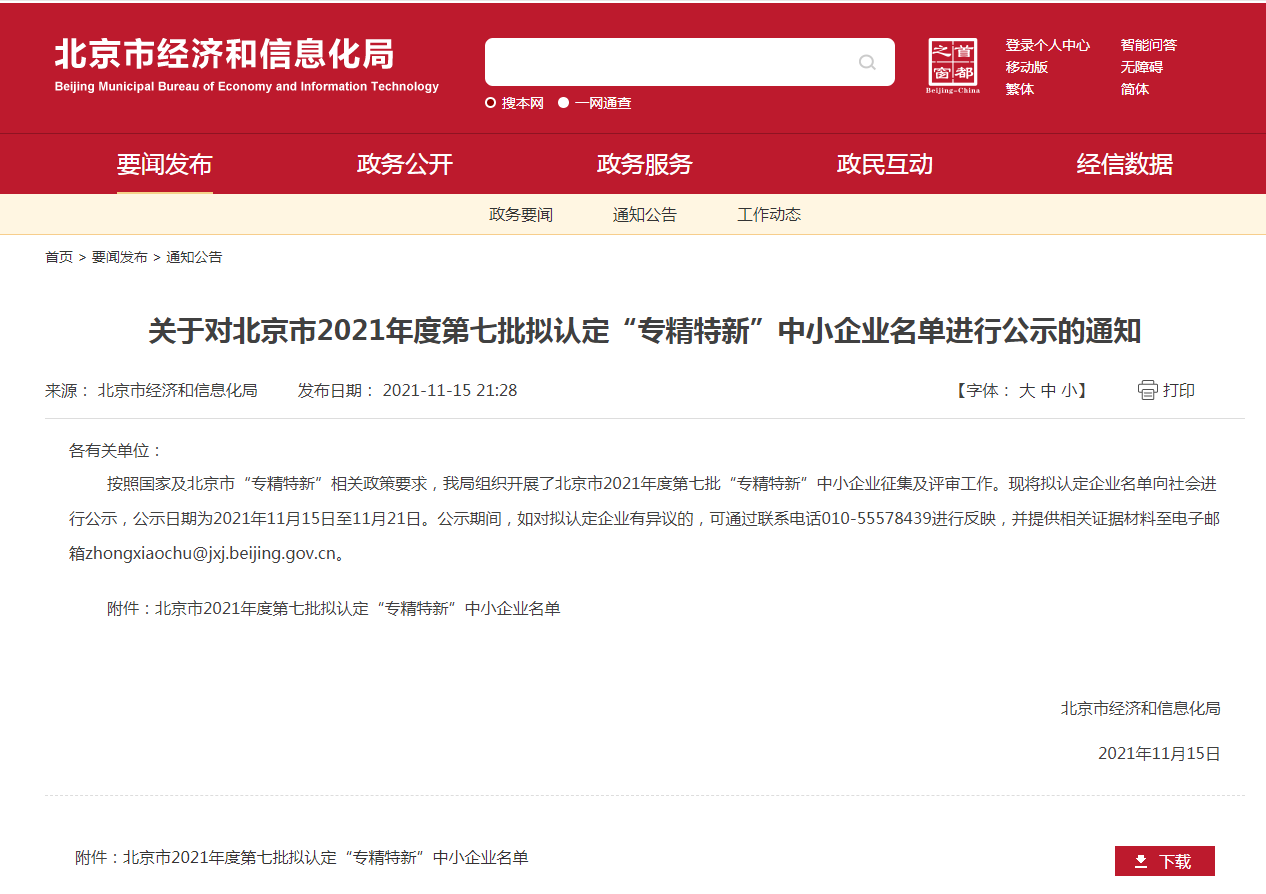Open the 经信数据 navigation tab
Image resolution: width=1266 pixels, height=894 pixels.
click(x=1125, y=164)
